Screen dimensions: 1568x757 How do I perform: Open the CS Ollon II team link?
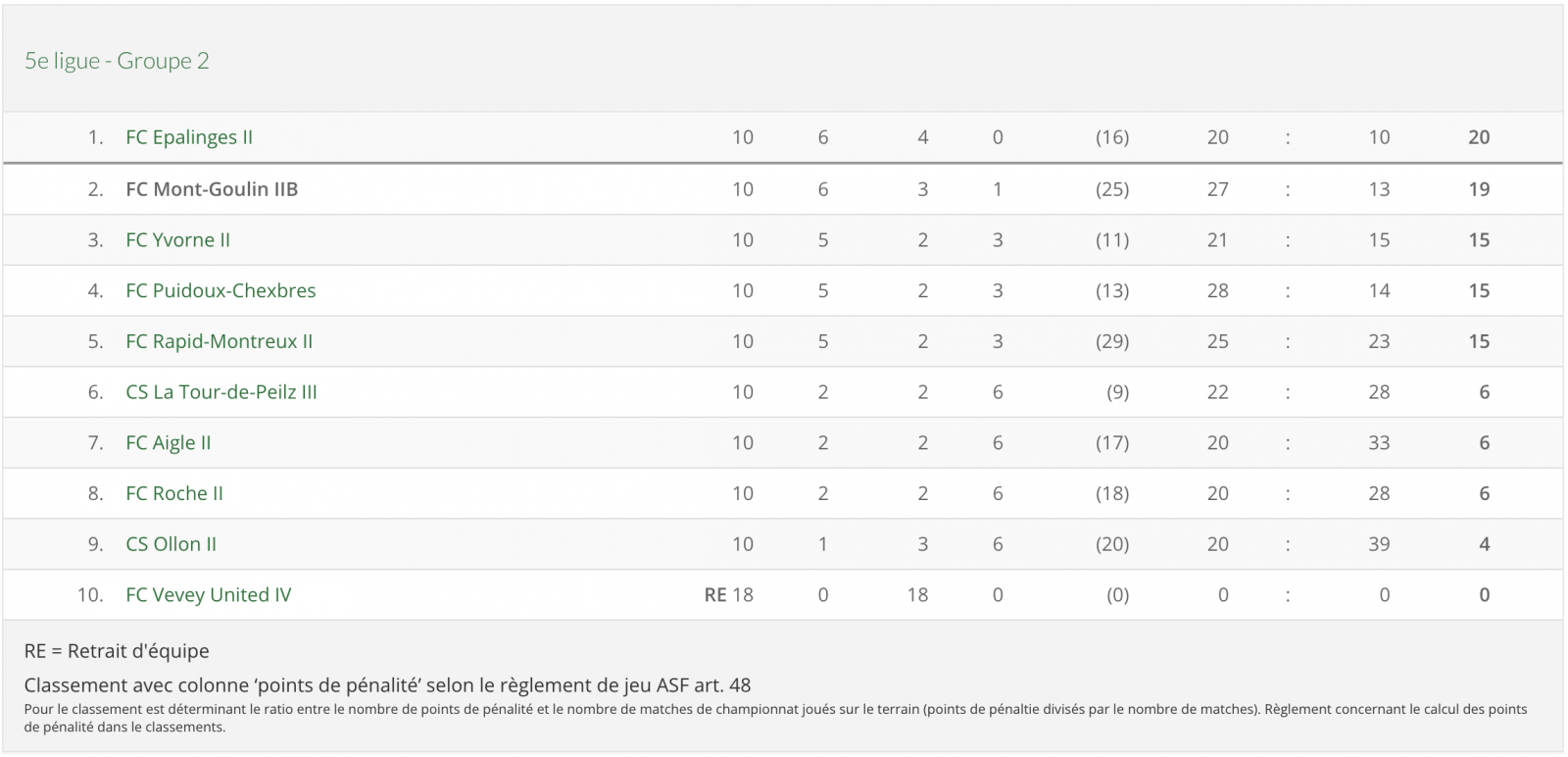[171, 544]
